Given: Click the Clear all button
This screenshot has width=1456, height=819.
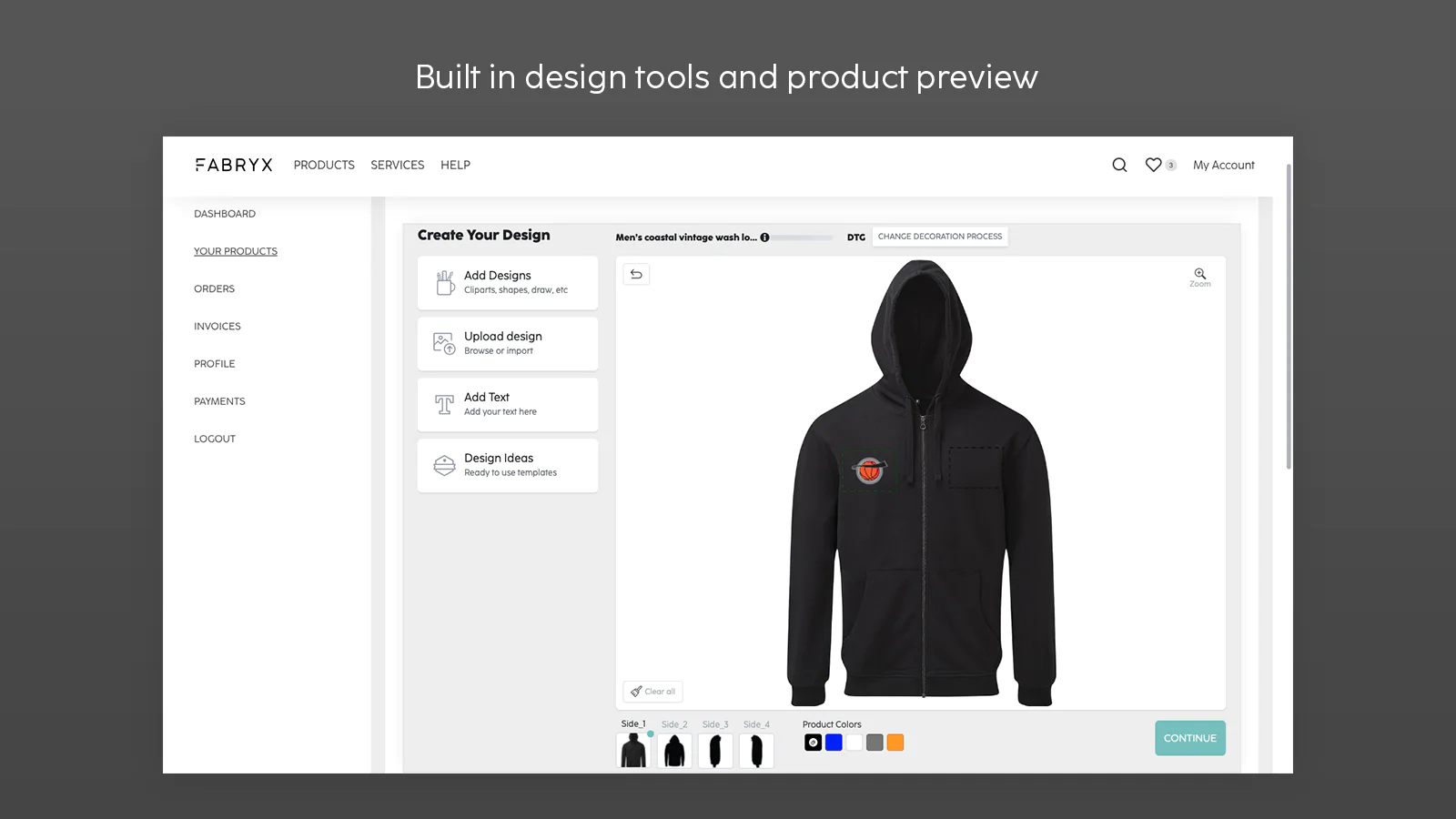Looking at the screenshot, I should point(652,692).
